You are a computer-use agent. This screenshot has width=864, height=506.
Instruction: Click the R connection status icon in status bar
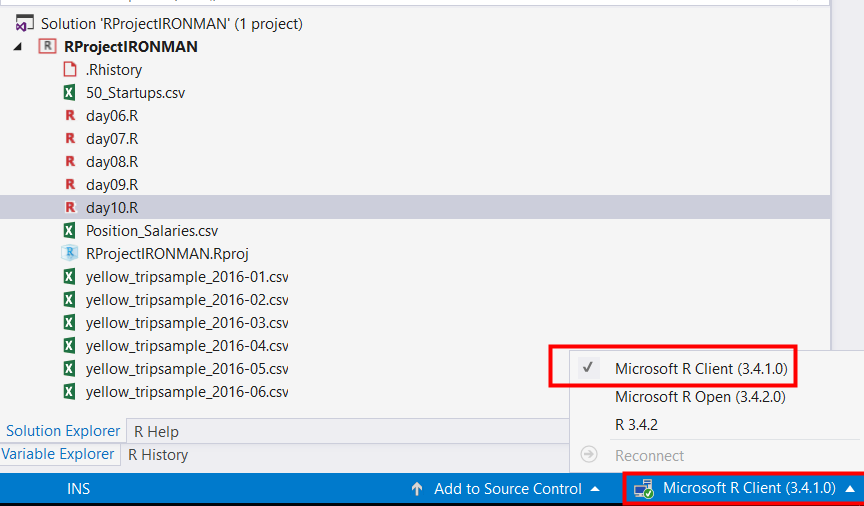point(644,489)
